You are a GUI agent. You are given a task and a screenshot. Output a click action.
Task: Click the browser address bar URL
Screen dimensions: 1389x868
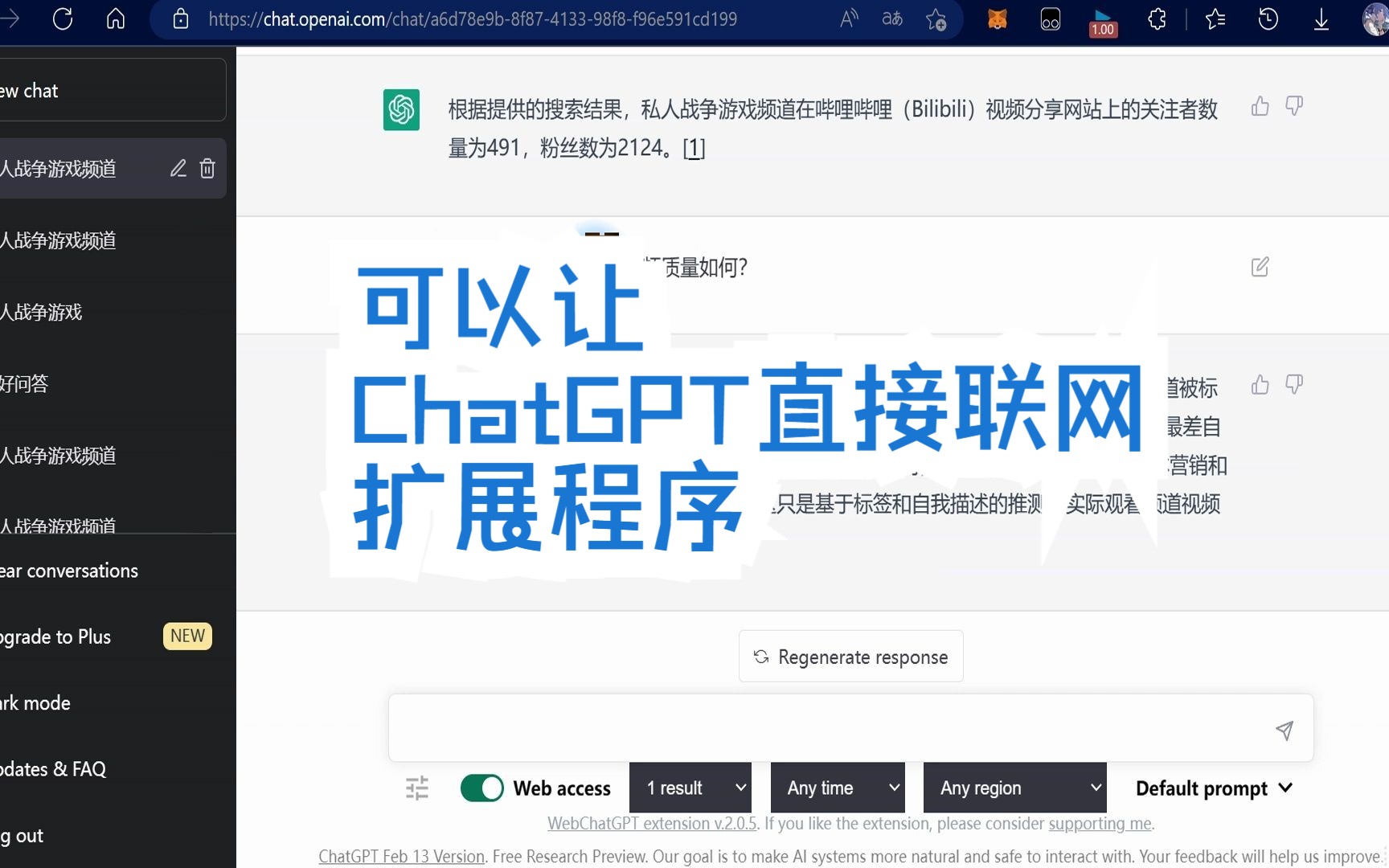click(473, 18)
